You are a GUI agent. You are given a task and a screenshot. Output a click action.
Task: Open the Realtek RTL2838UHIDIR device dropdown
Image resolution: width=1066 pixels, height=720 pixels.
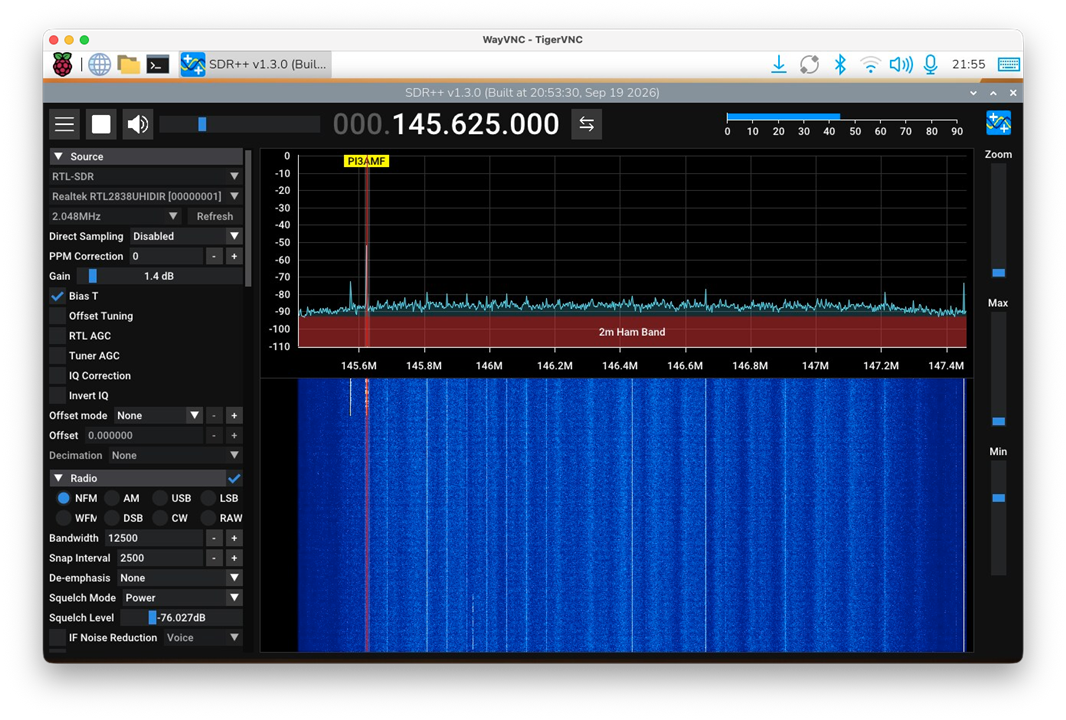point(145,196)
